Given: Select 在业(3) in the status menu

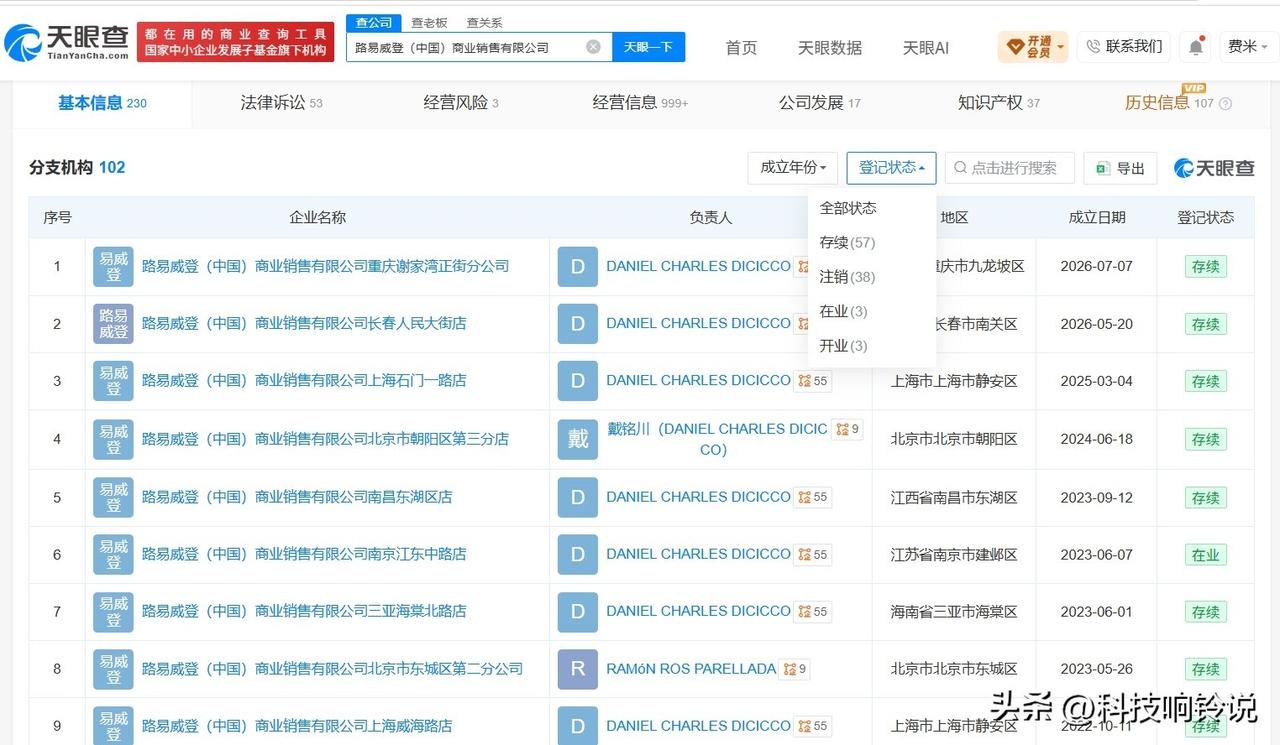Looking at the screenshot, I should pyautogui.click(x=843, y=312).
